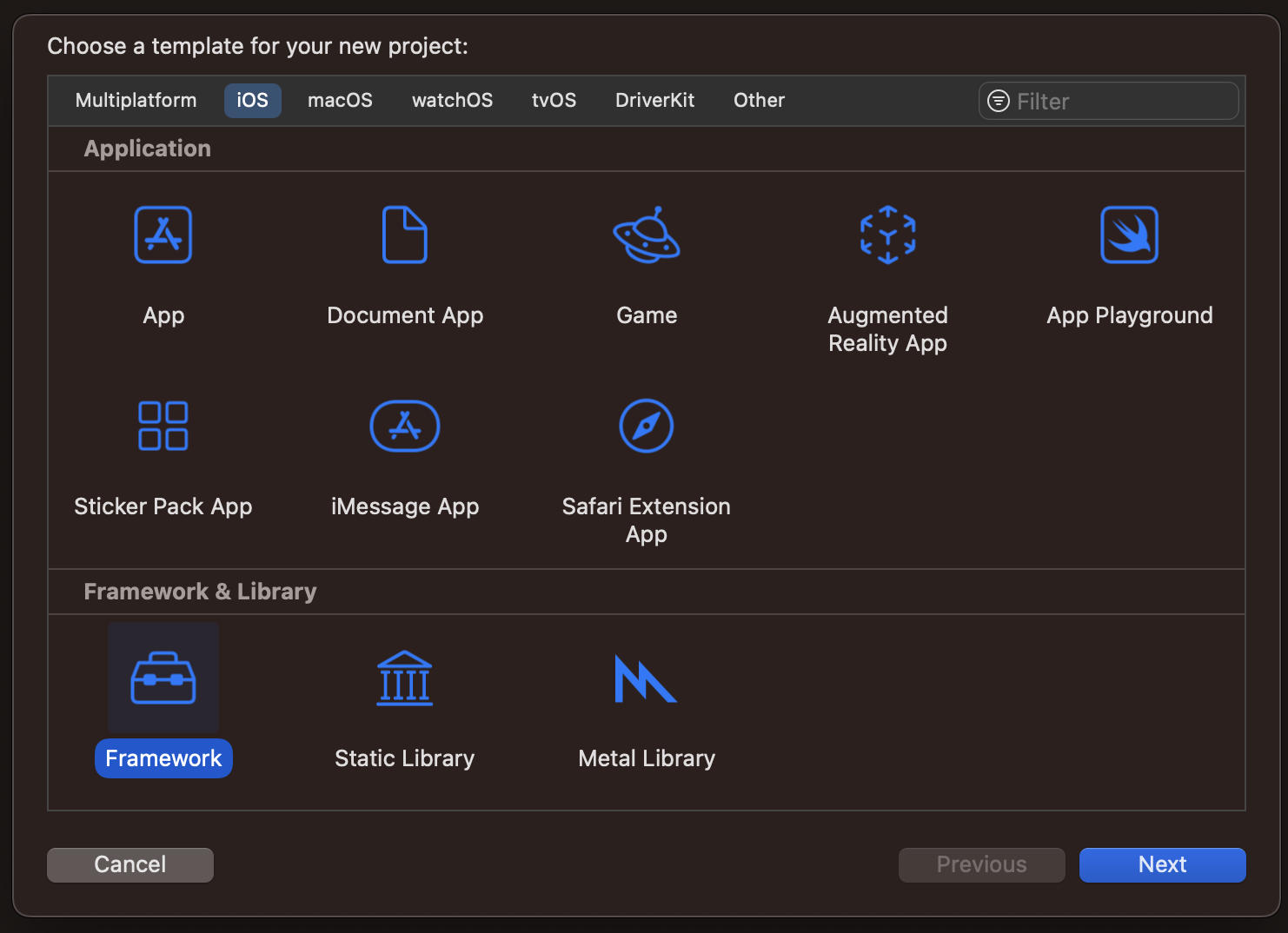Choose the Document App template icon

pyautogui.click(x=405, y=235)
